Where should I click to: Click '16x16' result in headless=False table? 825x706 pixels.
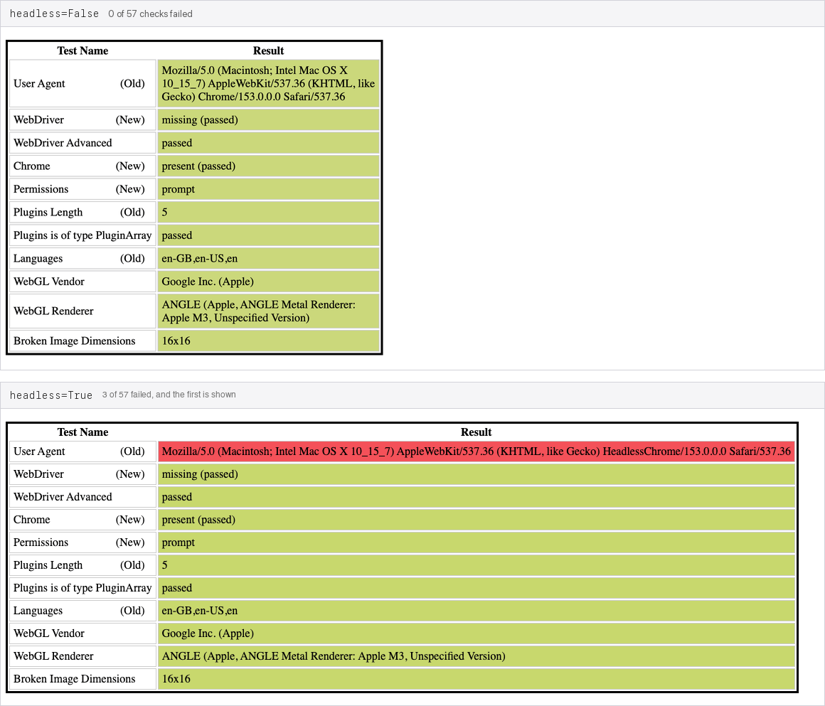pyautogui.click(x=268, y=341)
